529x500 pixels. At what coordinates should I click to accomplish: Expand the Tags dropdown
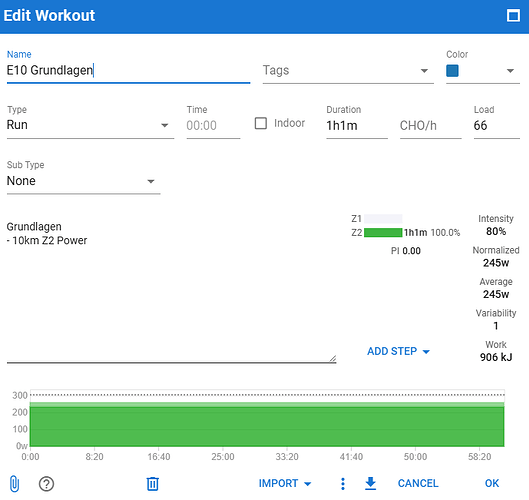pos(348,71)
